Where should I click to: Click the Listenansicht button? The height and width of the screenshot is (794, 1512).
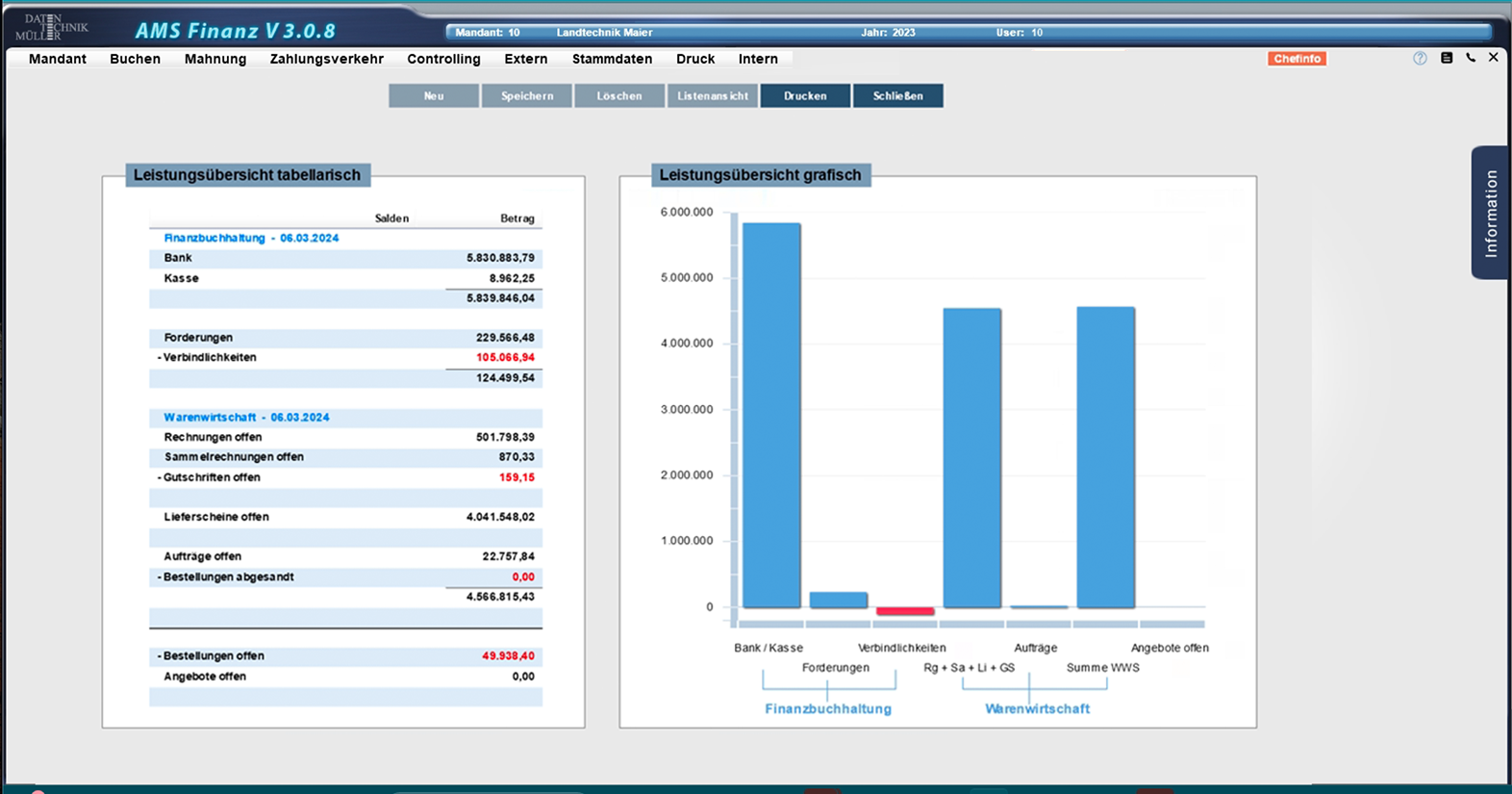tap(713, 96)
